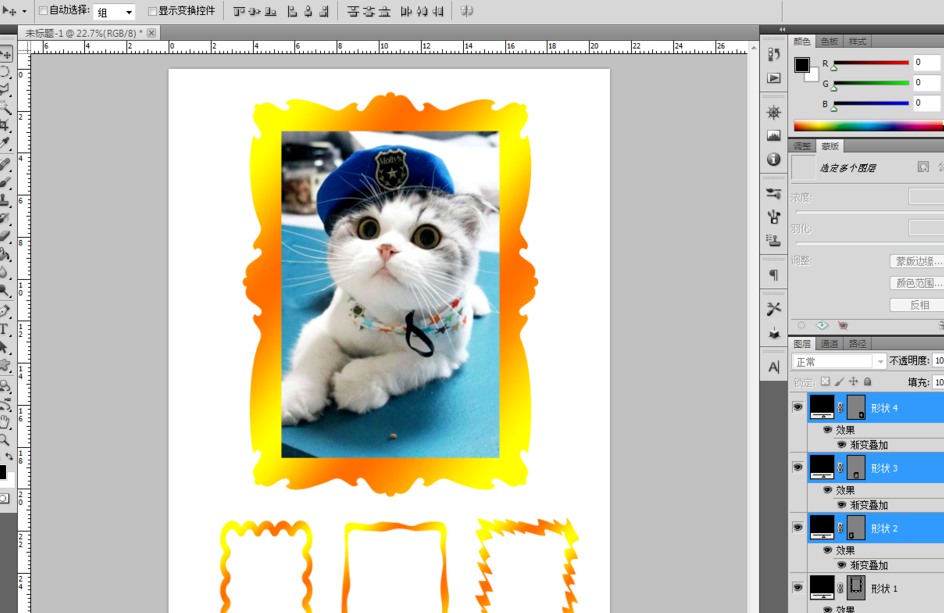The image size is (944, 613).
Task: Click Distribute top edges icon in options bar
Action: click(x=353, y=11)
